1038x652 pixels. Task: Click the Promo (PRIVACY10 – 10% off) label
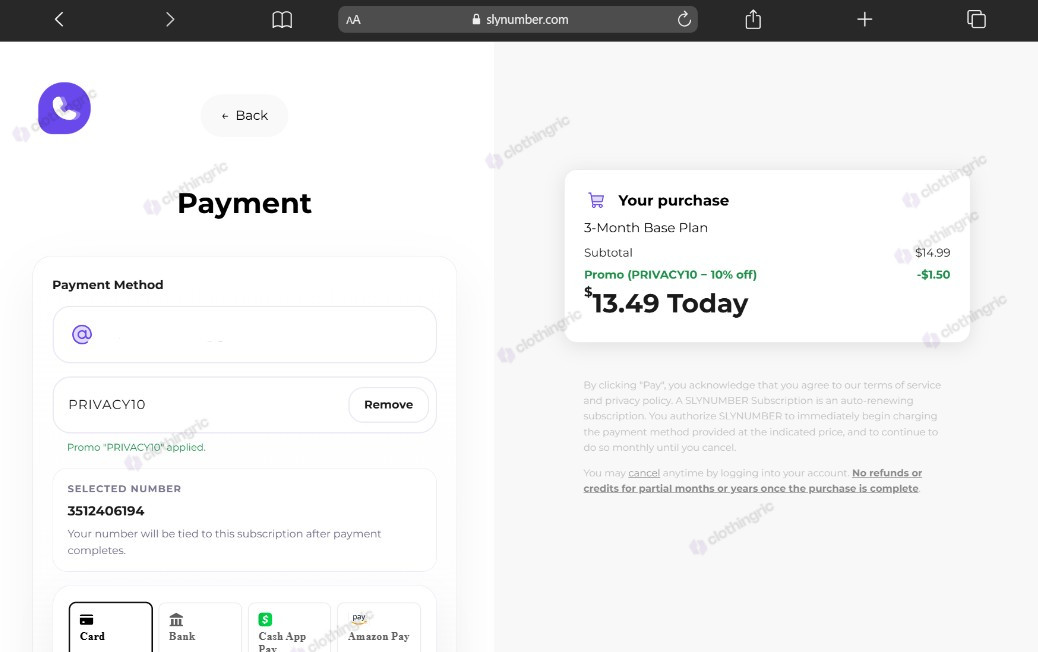pos(670,275)
